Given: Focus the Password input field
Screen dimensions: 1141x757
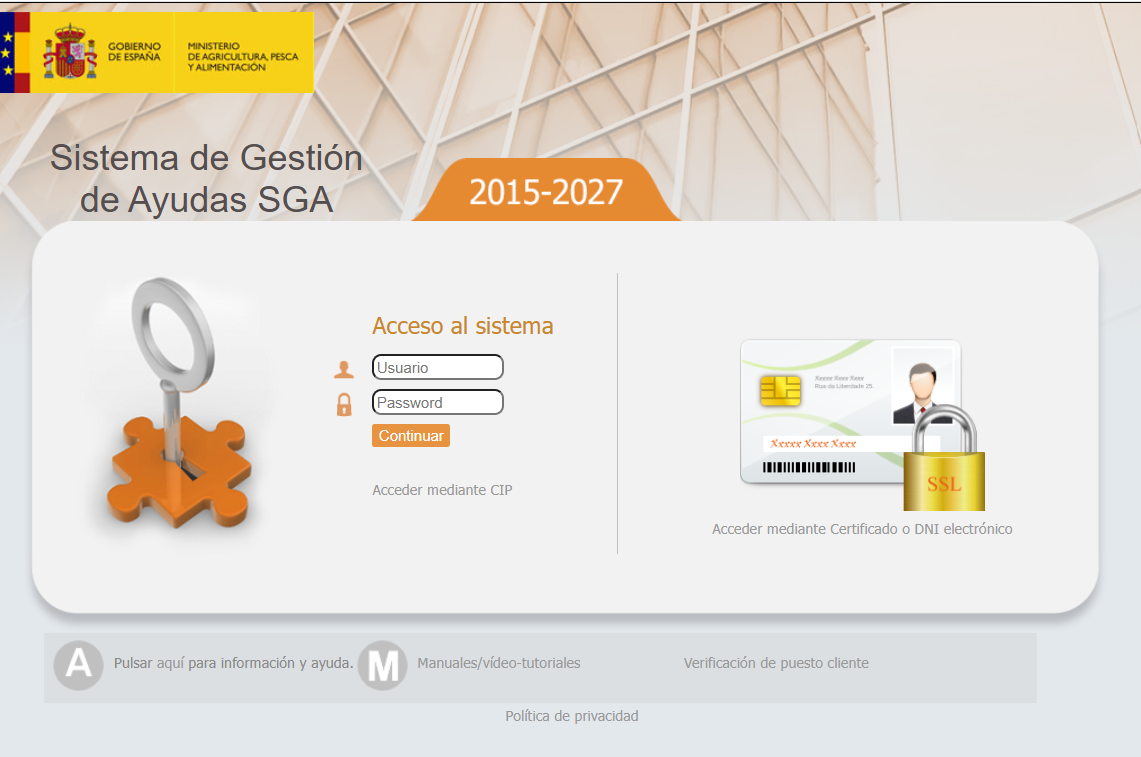Looking at the screenshot, I should [x=437, y=403].
